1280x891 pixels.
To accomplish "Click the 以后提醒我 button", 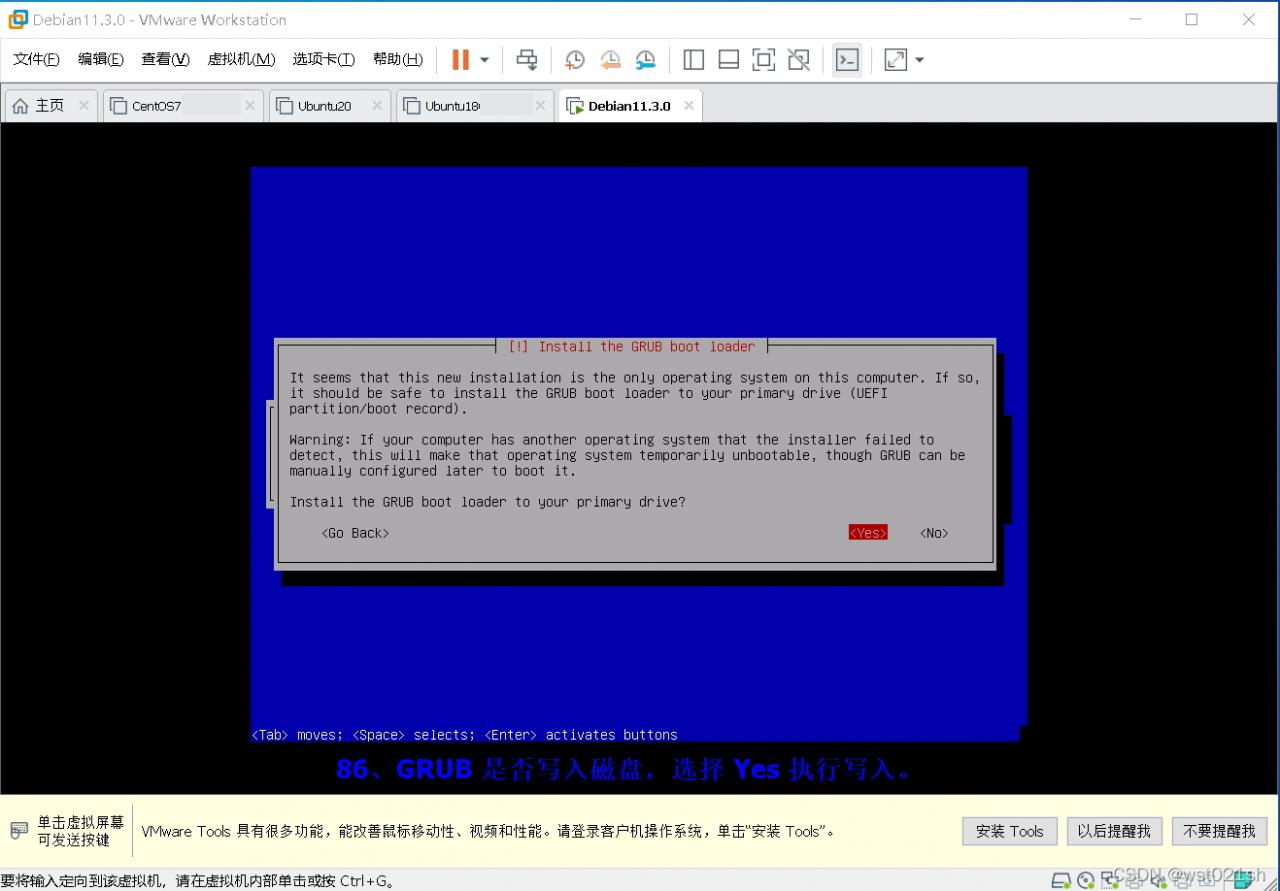I will pyautogui.click(x=1114, y=831).
